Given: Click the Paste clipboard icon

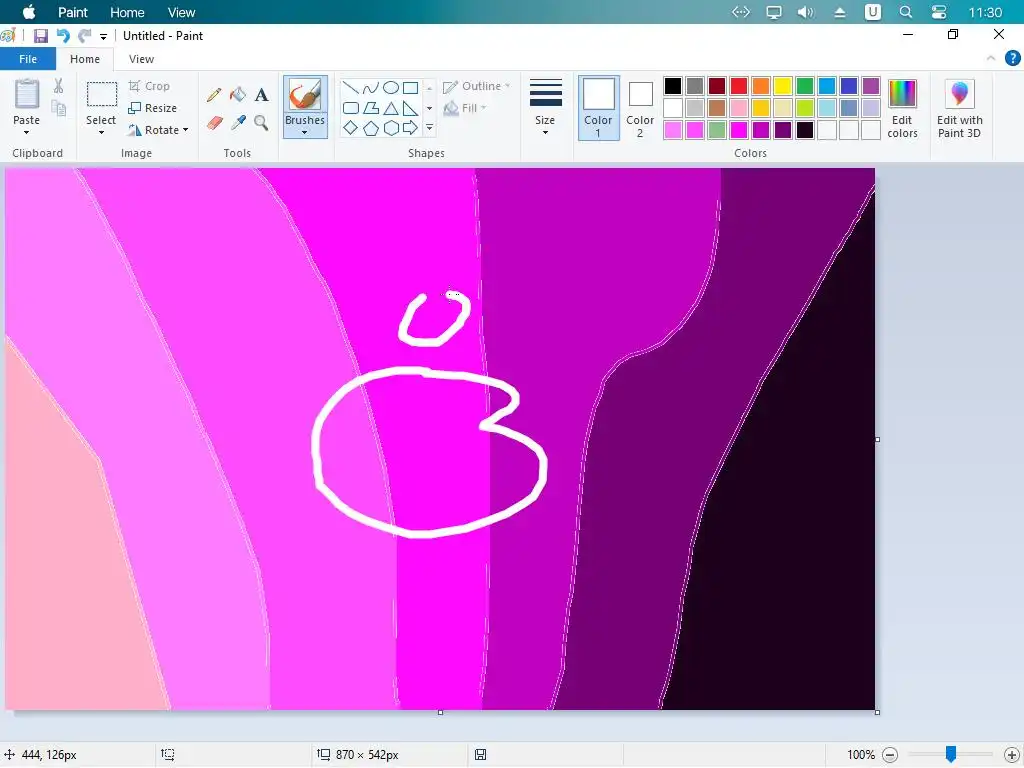Looking at the screenshot, I should 27,95.
